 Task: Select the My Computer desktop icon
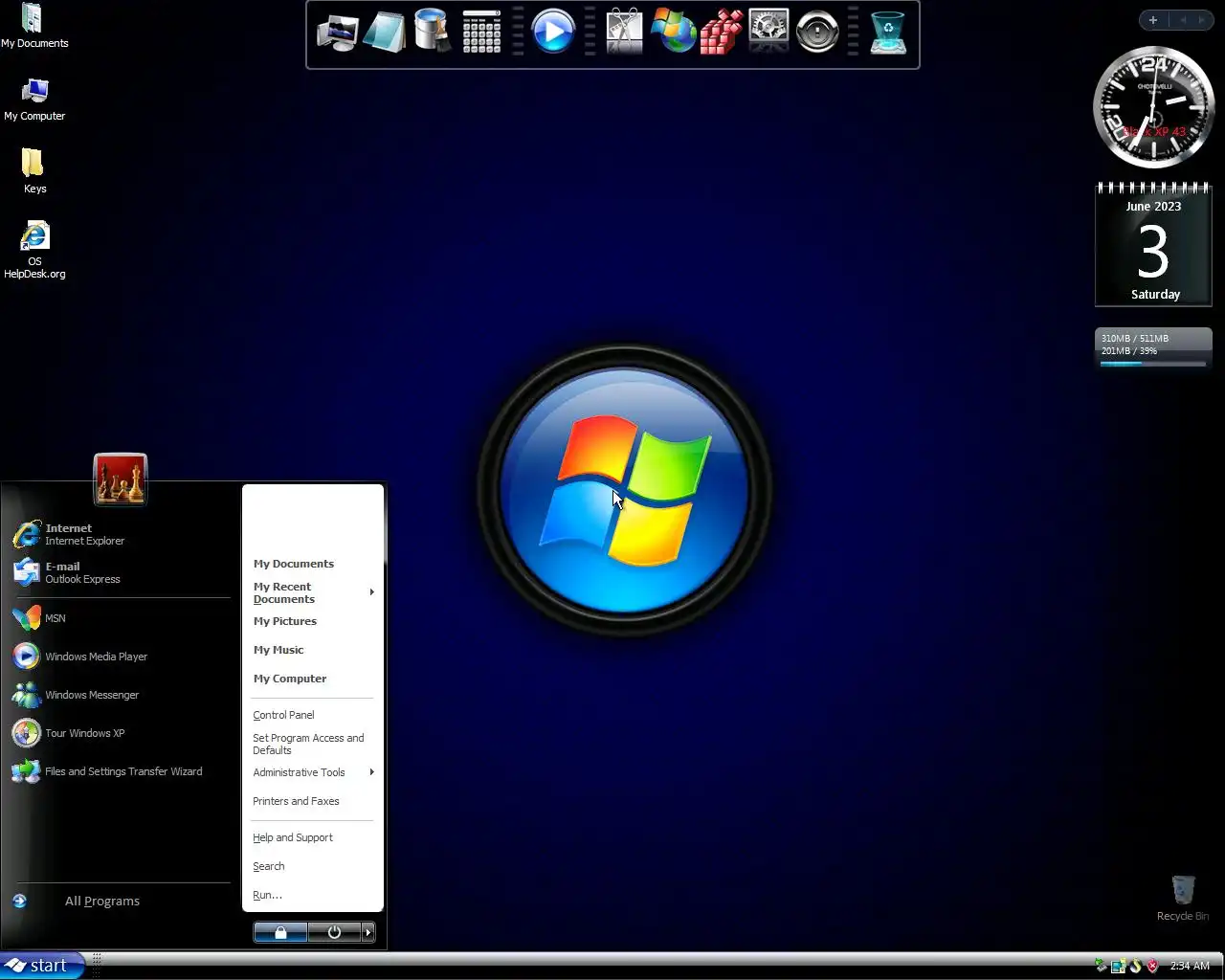[x=34, y=100]
